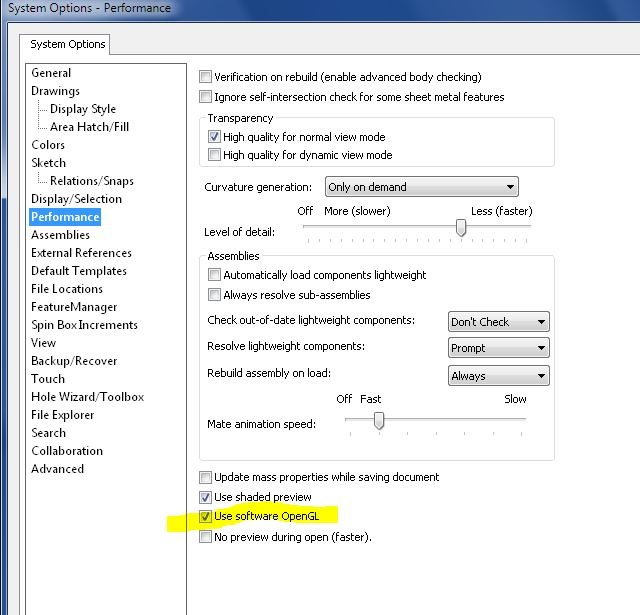
Task: Enable Automatically load components lightweight
Action: coord(214,275)
